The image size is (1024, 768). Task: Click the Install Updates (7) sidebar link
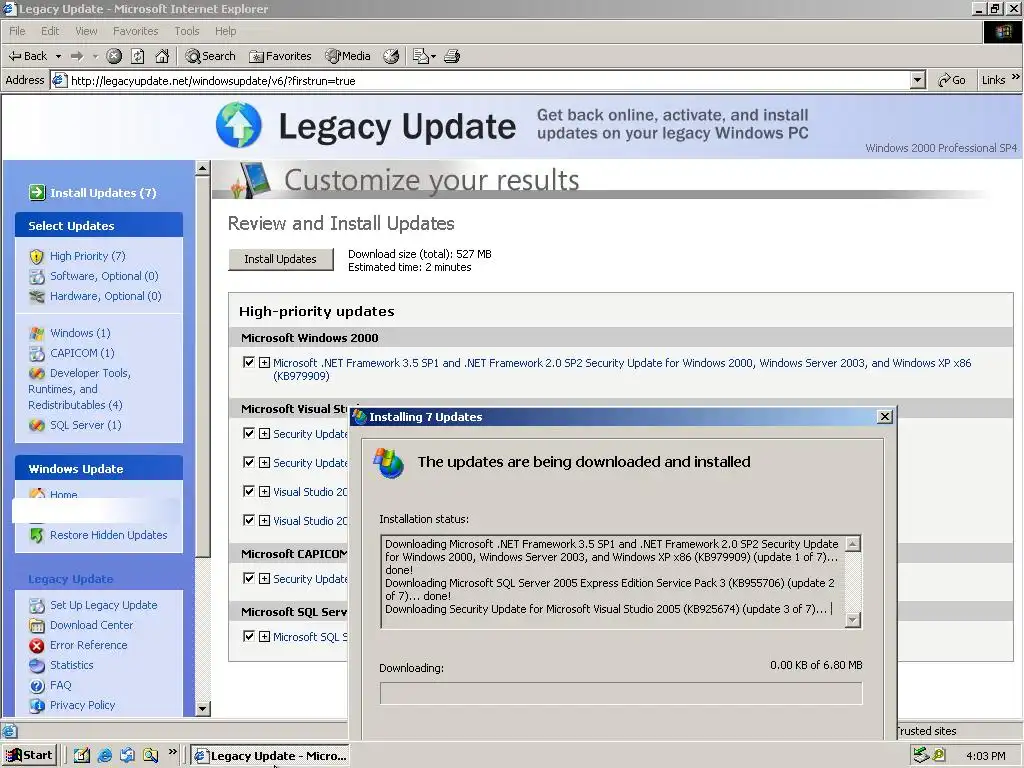[93, 193]
